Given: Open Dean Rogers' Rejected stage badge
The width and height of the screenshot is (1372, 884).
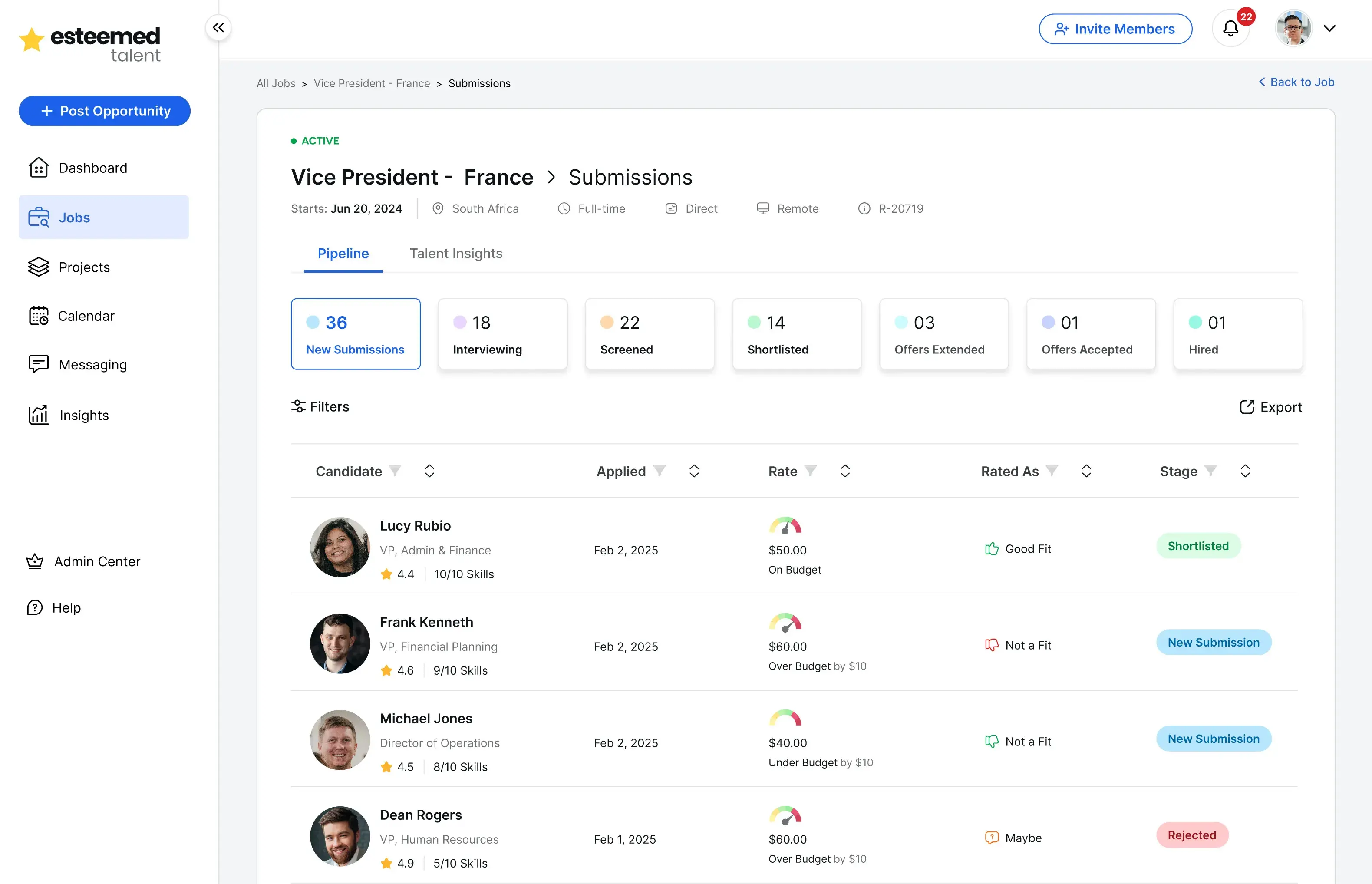Looking at the screenshot, I should (1192, 835).
